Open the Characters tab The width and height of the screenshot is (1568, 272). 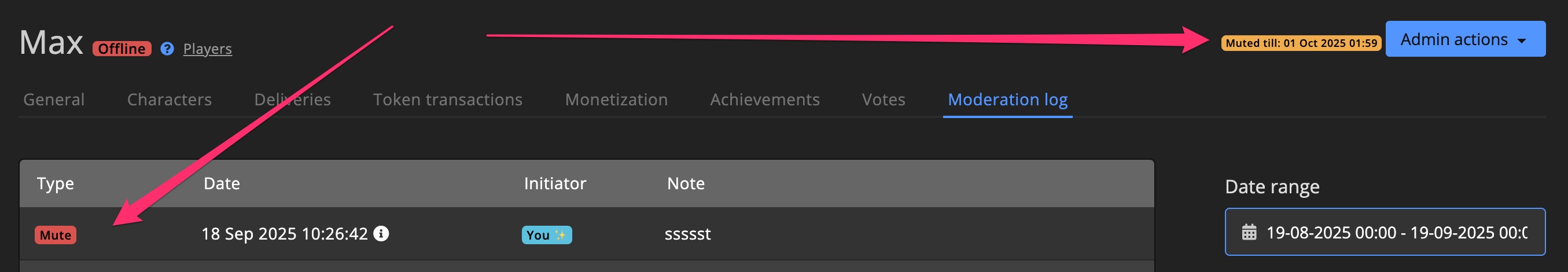169,99
